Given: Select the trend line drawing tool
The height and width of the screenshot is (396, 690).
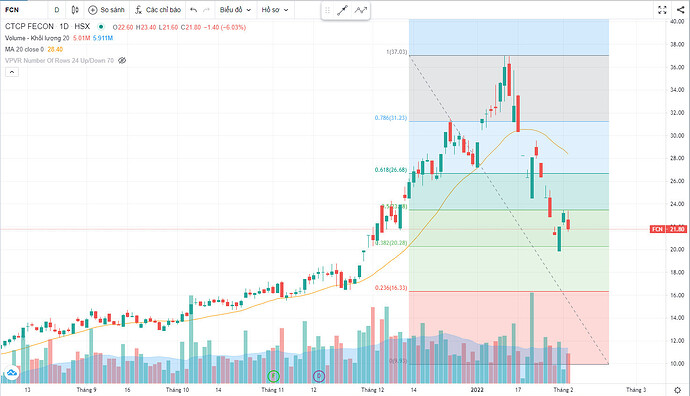Looking at the screenshot, I should pos(342,10).
